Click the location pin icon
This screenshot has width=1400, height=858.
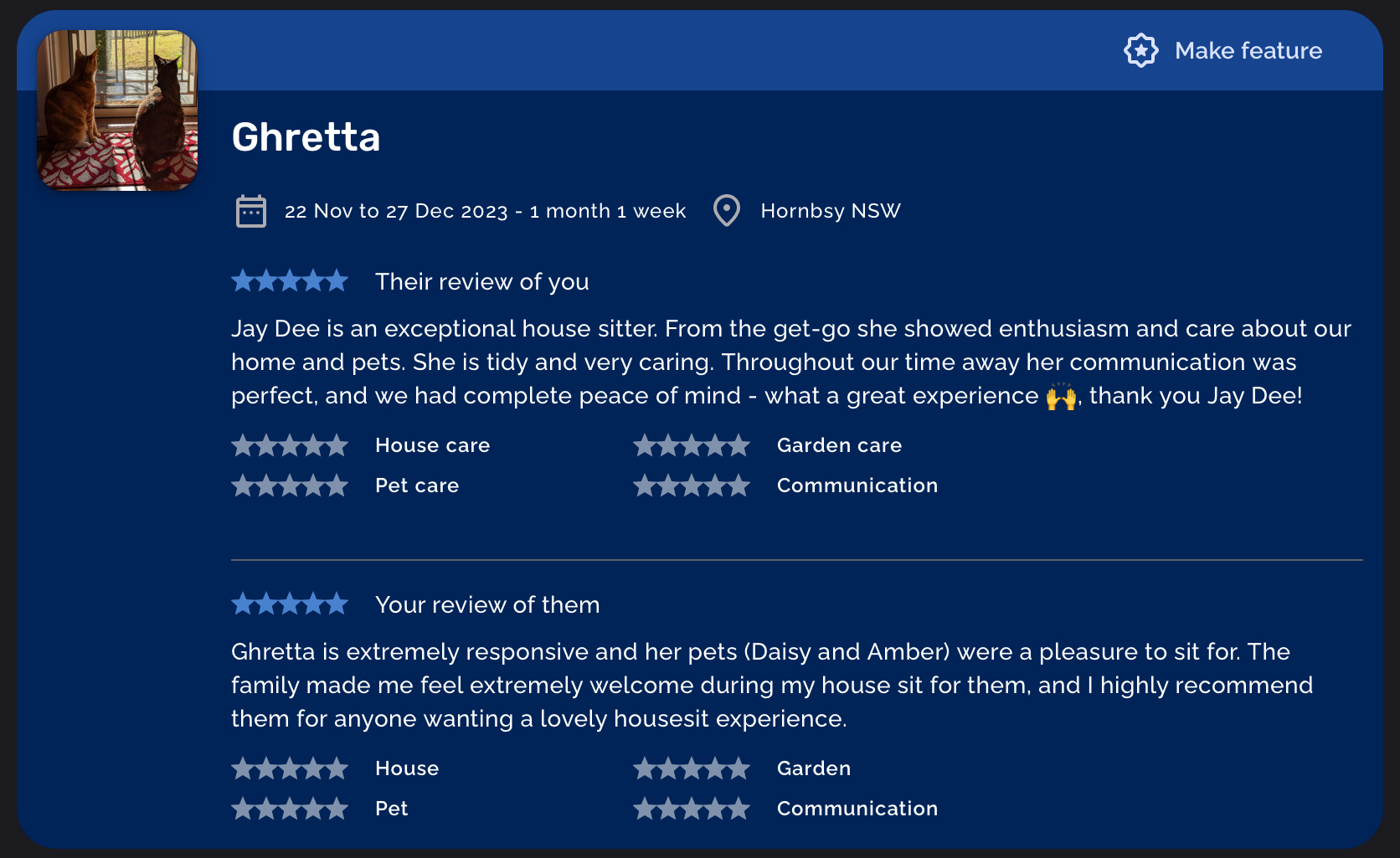[x=726, y=211]
